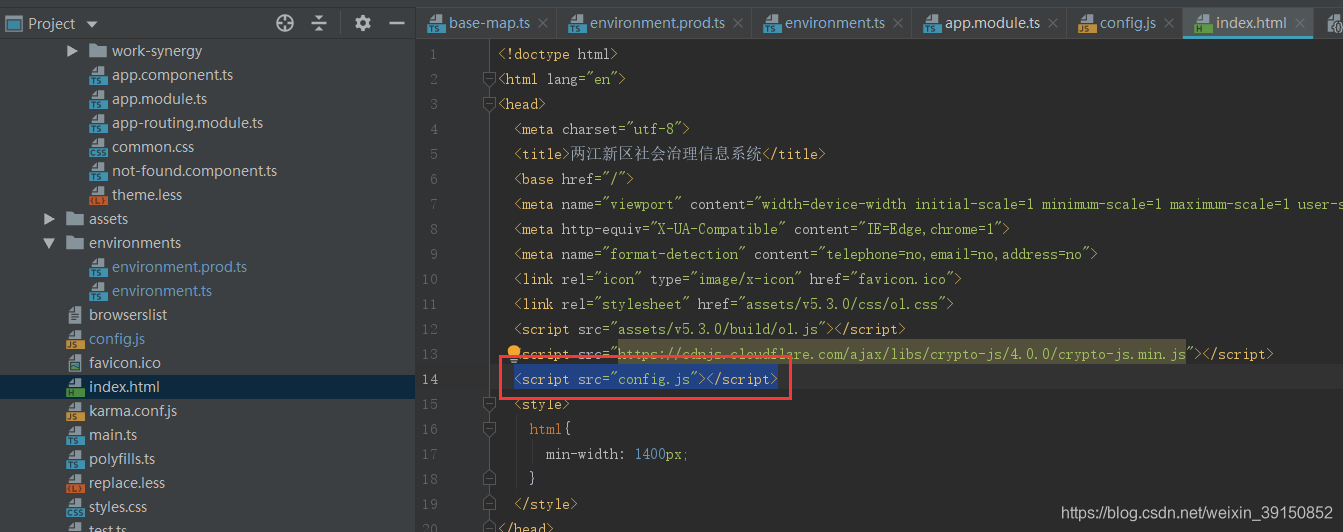Fold the html tag on line 2
1343x532 pixels.
pyautogui.click(x=489, y=79)
